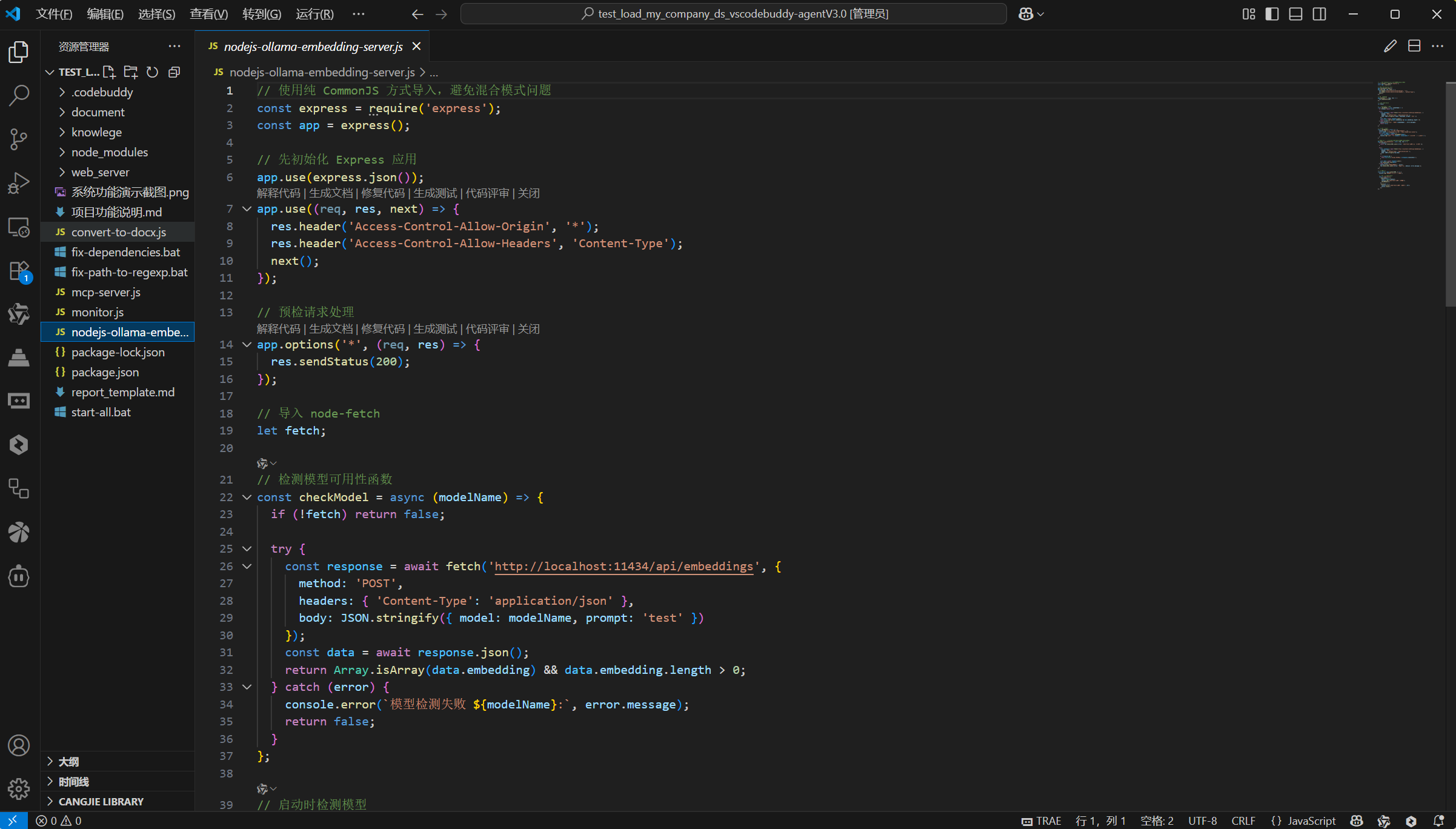Collapse all folders in explorer
Screen dimensions: 1456x829
174,72
